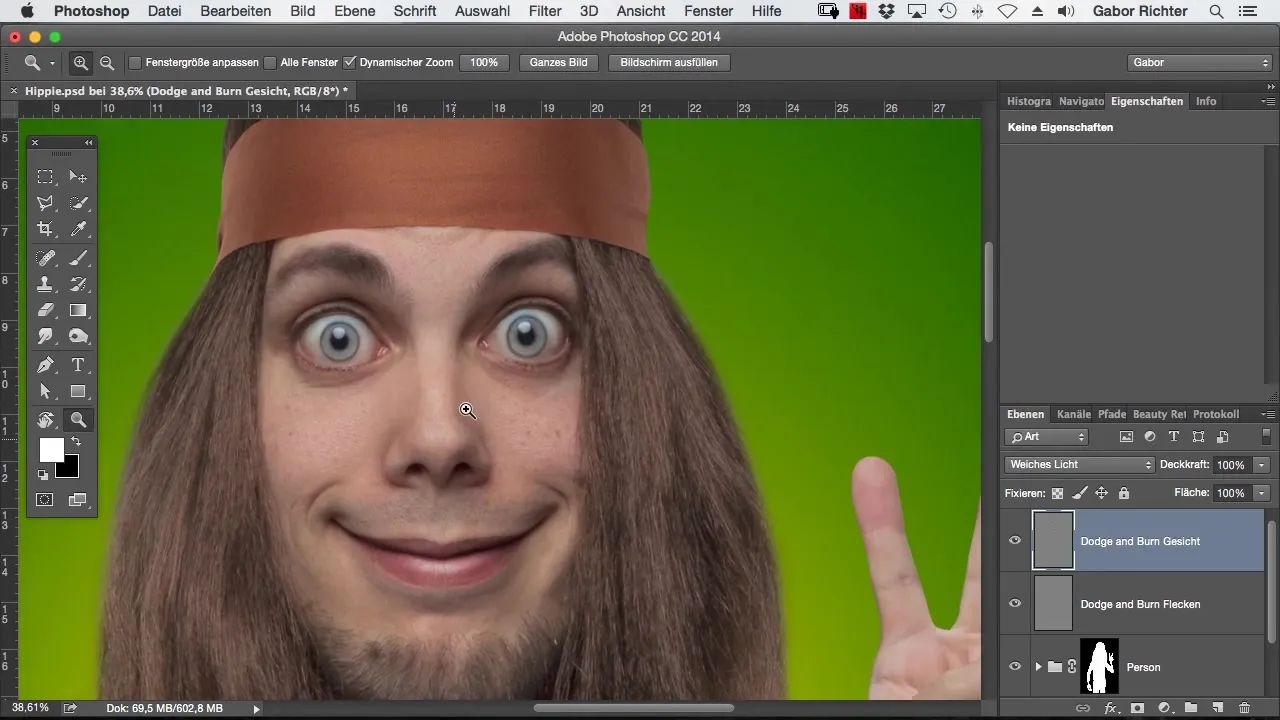Select the Quick Selection tool
Viewport: 1280px width, 720px height.
tap(78, 203)
